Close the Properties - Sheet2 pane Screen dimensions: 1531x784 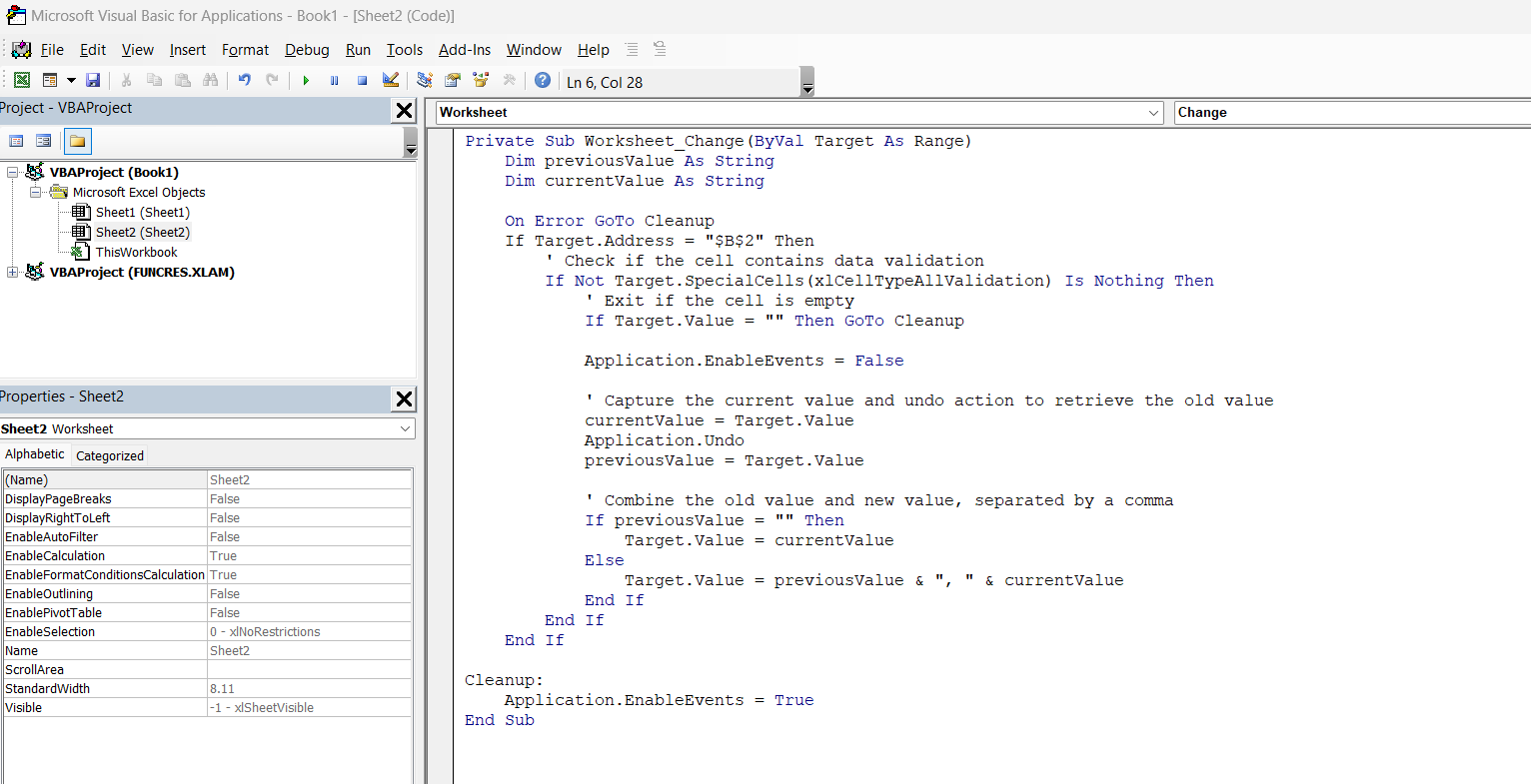(404, 399)
